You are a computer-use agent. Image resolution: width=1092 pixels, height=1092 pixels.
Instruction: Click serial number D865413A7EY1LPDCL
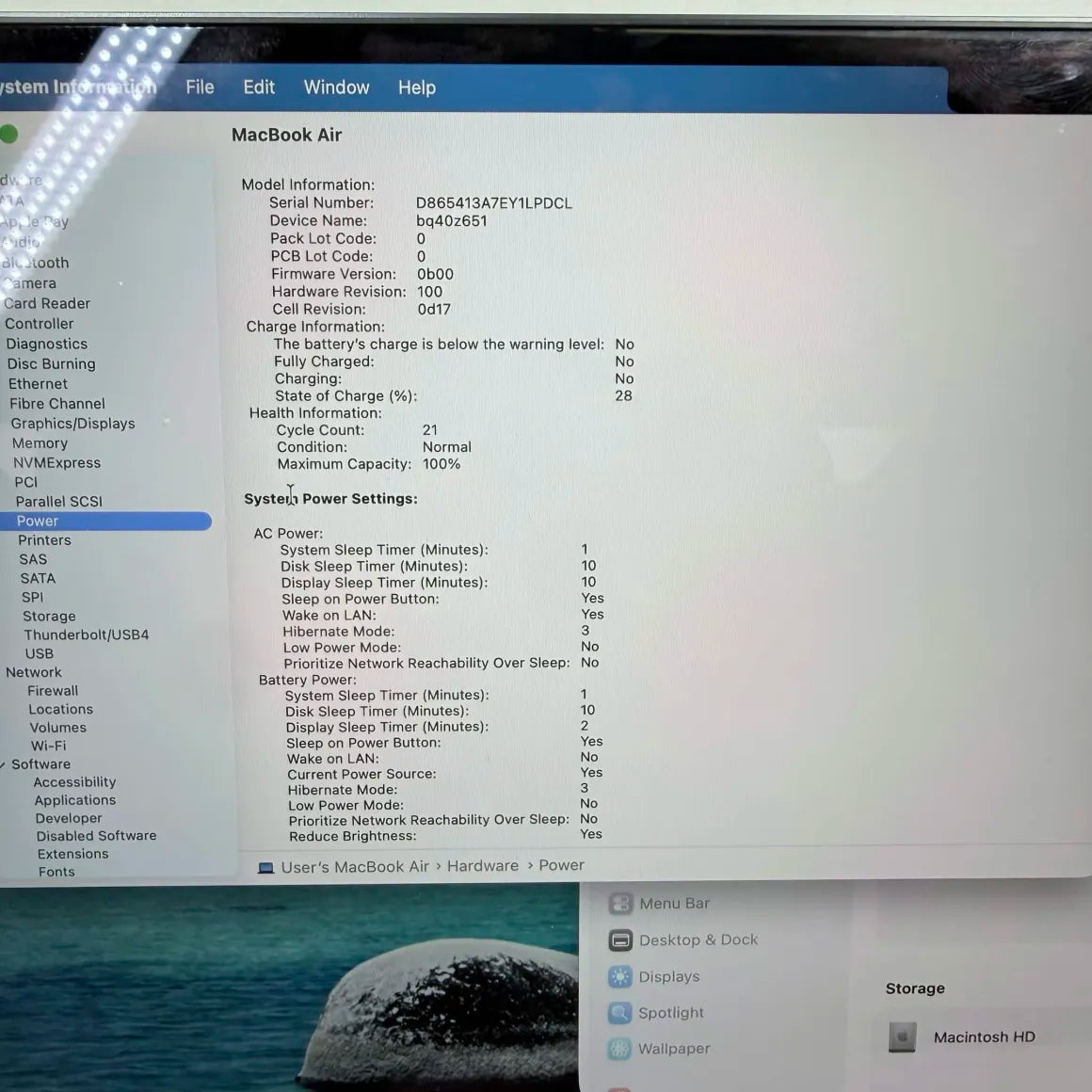pyautogui.click(x=494, y=203)
